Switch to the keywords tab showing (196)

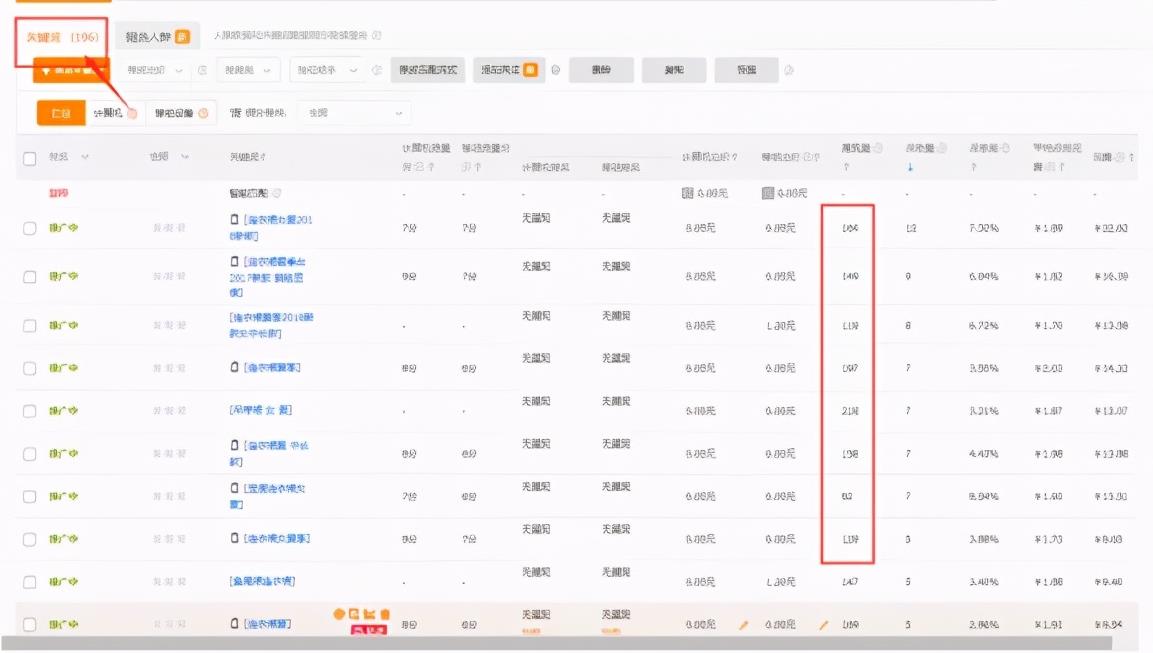coord(62,37)
